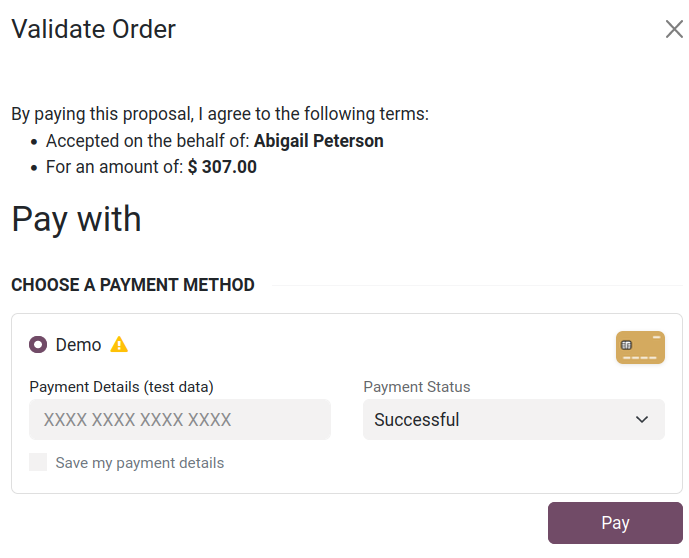
Task: Select the Demo payment radio button
Action: click(38, 345)
